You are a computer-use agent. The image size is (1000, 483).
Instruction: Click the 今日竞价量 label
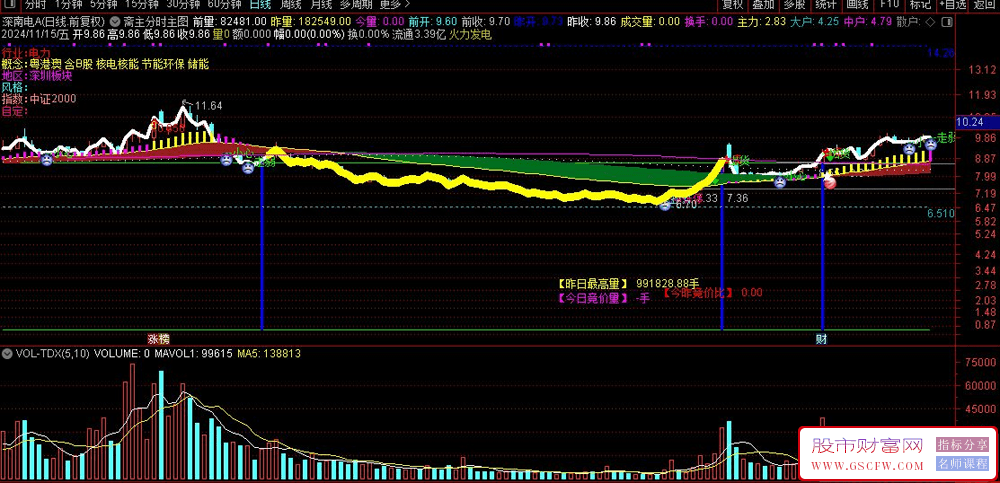click(591, 298)
